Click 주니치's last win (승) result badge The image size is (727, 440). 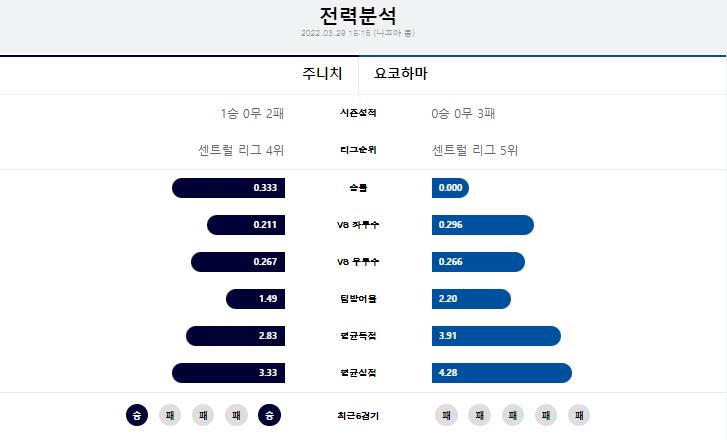(x=269, y=415)
